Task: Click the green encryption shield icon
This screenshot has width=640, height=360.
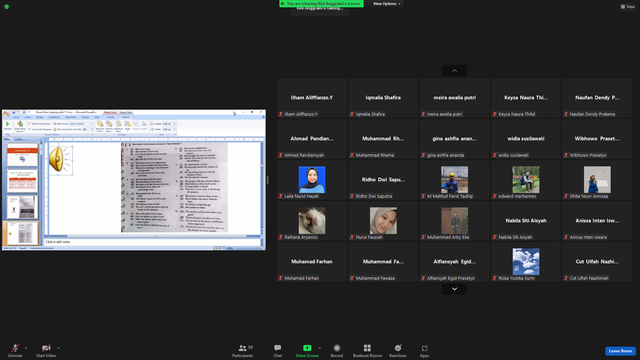Action: (x=7, y=7)
